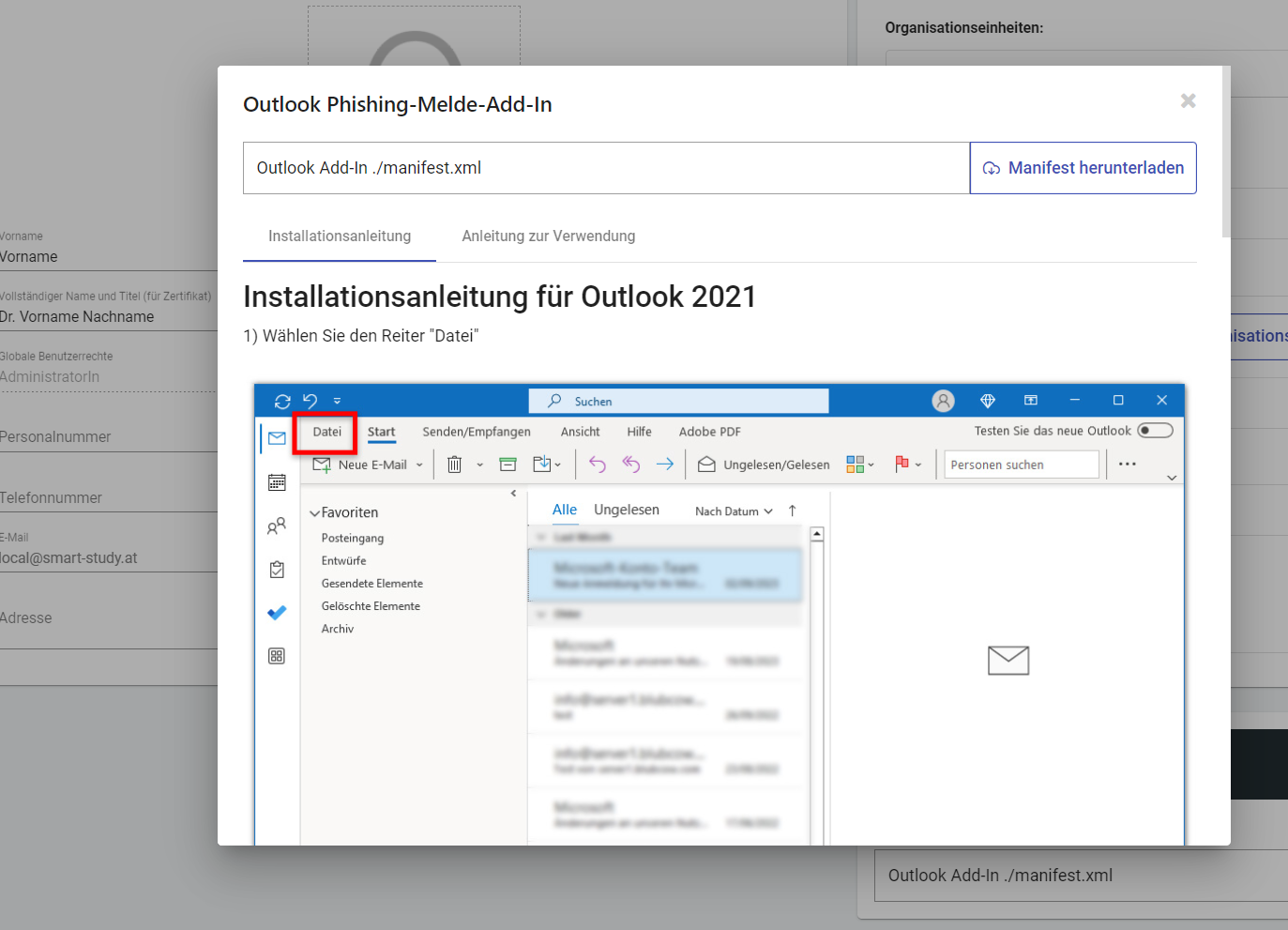Click the blue checkmark To Do icon
Screen dimensions: 1288x930
pyautogui.click(x=277, y=613)
